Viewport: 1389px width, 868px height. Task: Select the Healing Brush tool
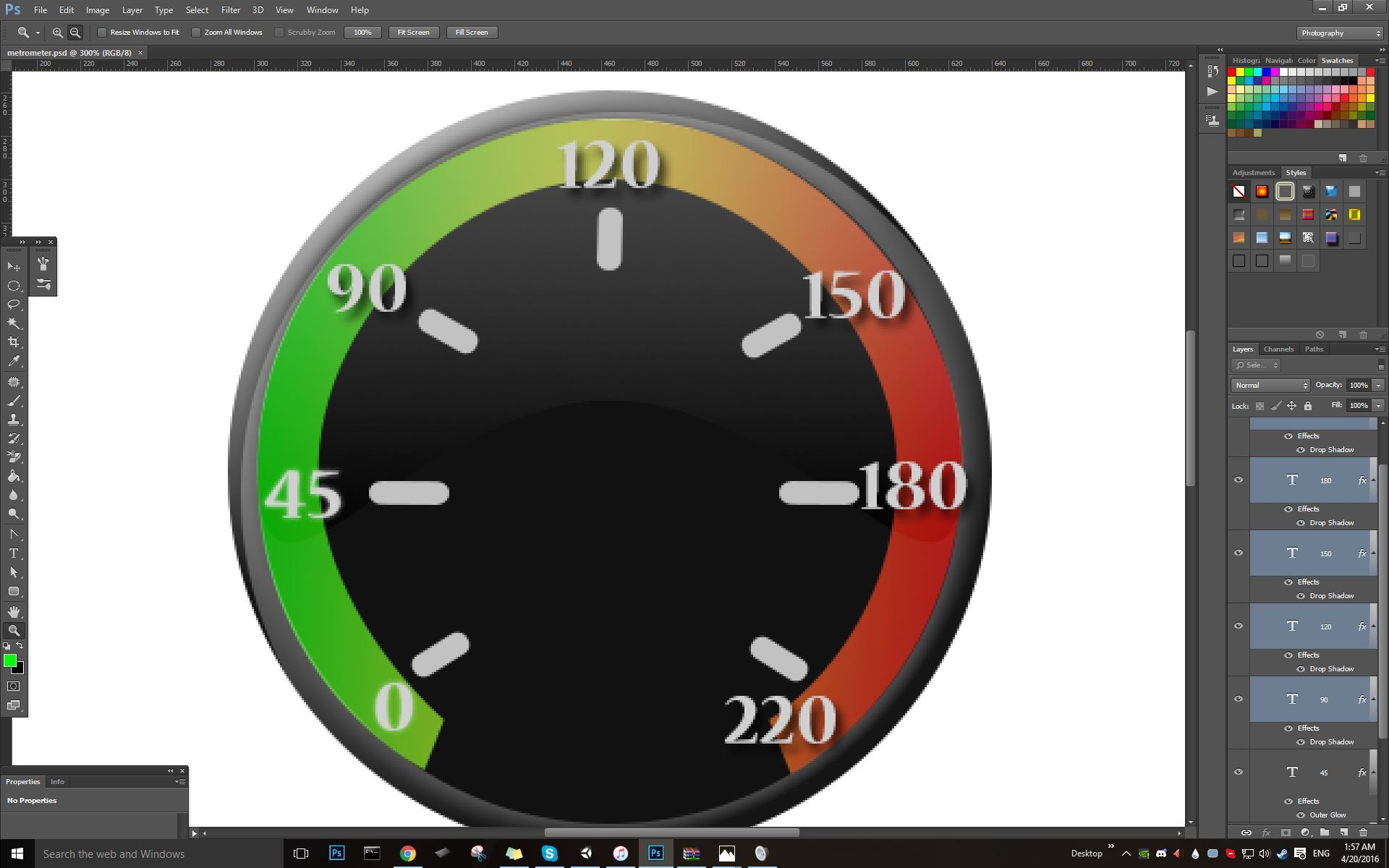point(14,382)
